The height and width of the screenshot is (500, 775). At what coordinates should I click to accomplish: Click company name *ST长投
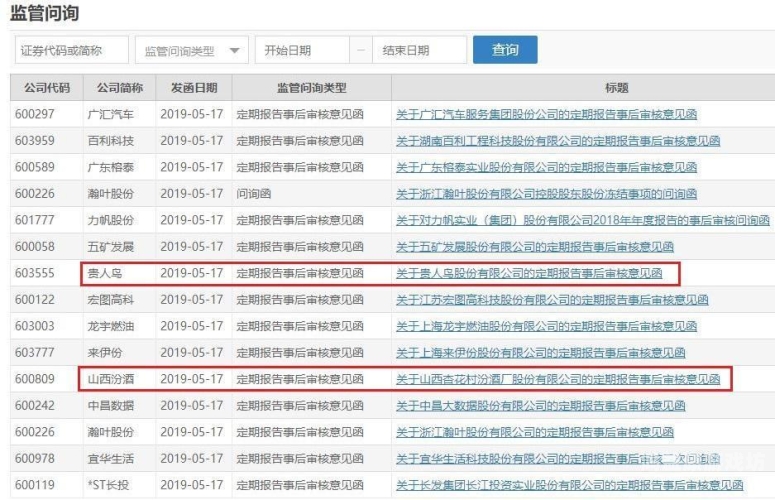(109, 485)
